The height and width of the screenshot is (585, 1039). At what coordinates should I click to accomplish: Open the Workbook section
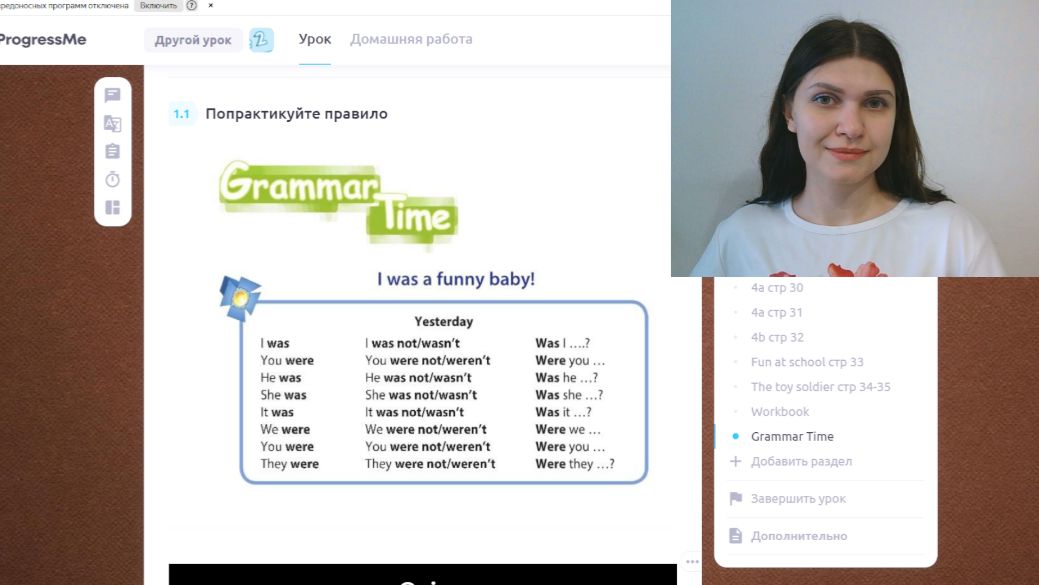[x=780, y=411]
